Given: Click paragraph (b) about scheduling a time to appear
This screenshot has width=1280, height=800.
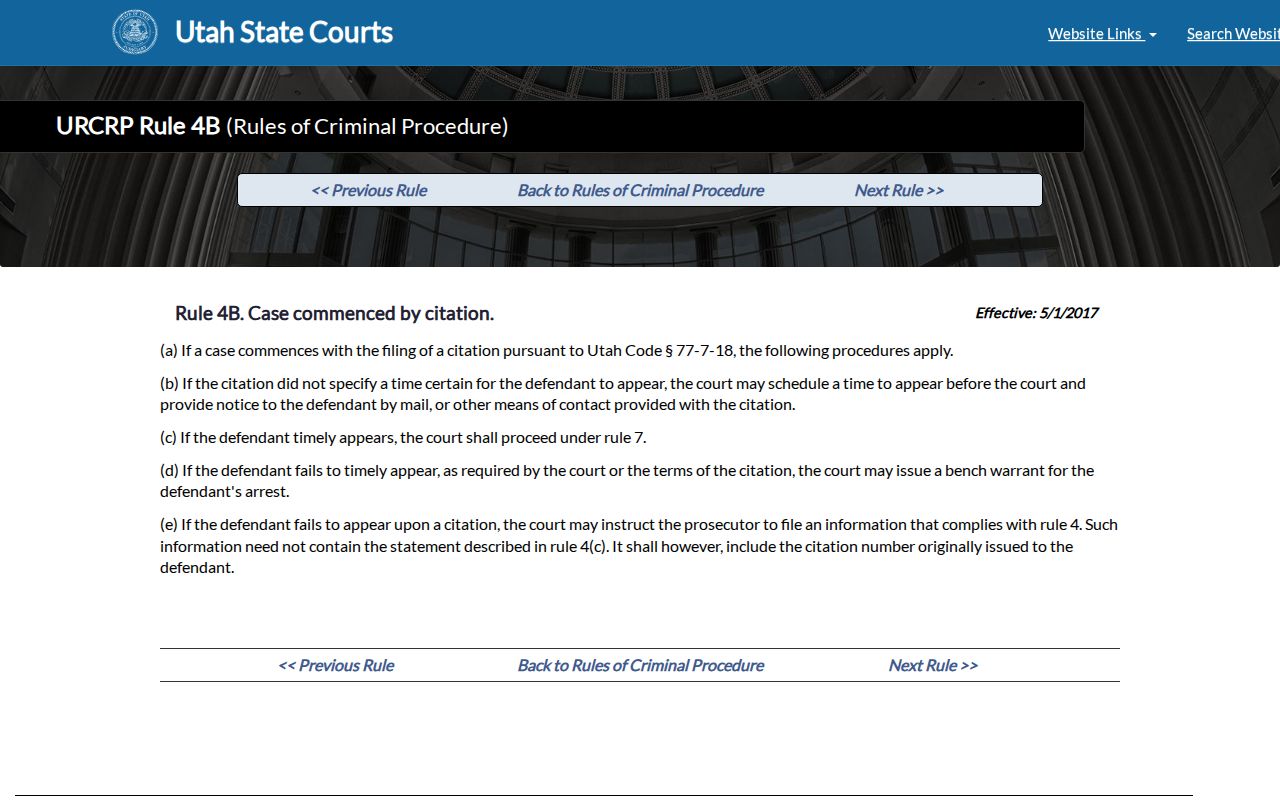Looking at the screenshot, I should pos(623,394).
